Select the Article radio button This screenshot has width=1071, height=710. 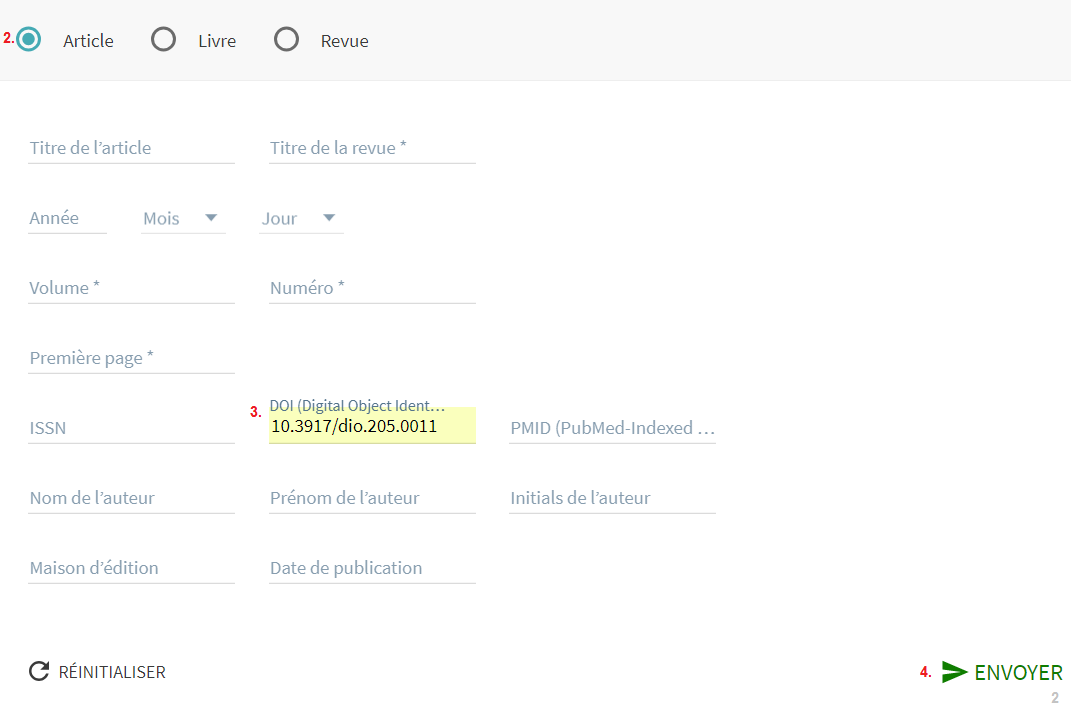[29, 40]
